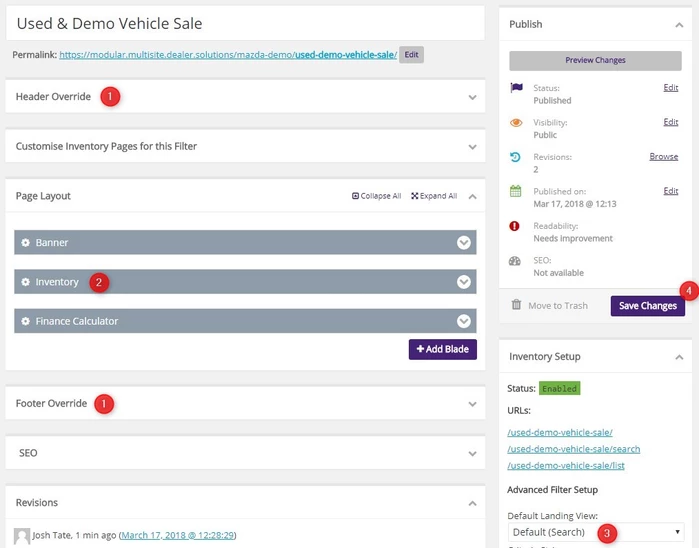699x548 pixels.
Task: Click the SEO gauge icon
Action: tap(515, 261)
